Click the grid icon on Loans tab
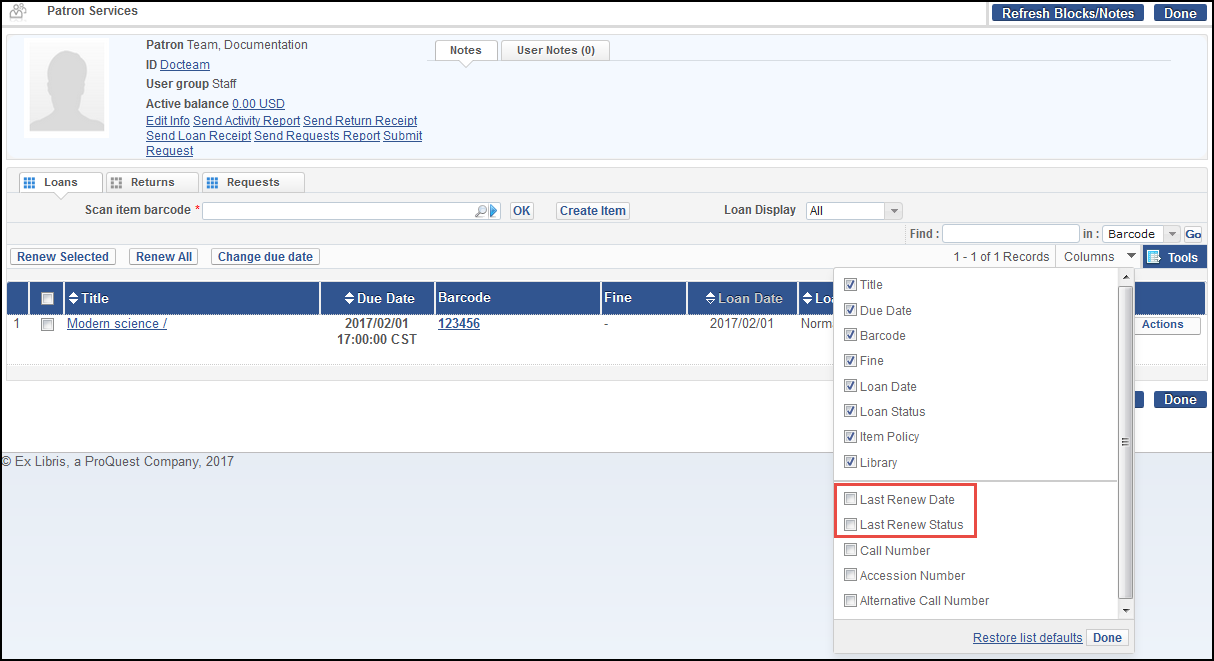Image resolution: width=1214 pixels, height=661 pixels. 29,183
